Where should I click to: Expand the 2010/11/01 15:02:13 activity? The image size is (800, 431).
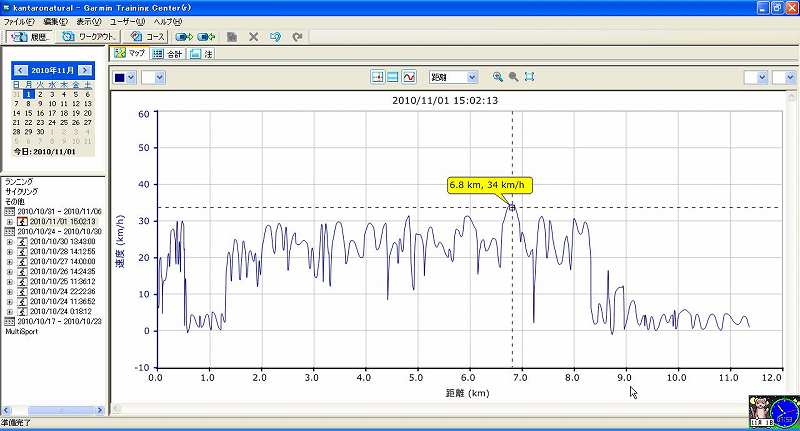point(9,222)
